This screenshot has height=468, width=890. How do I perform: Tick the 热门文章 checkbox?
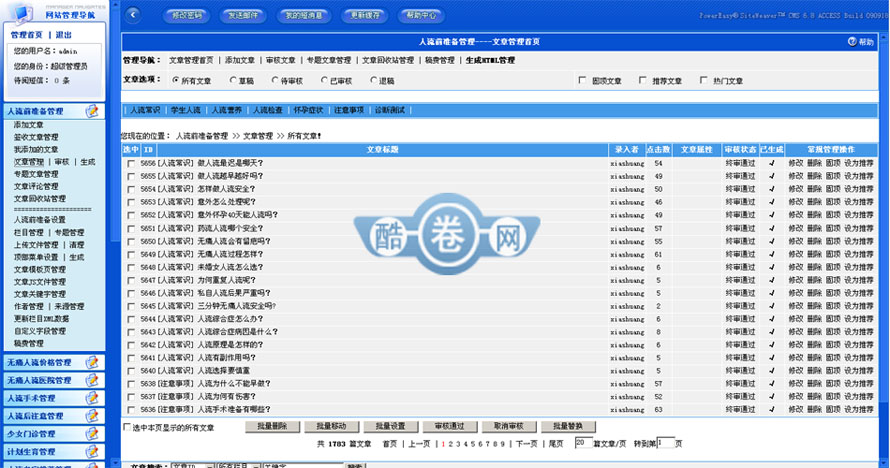click(x=703, y=80)
